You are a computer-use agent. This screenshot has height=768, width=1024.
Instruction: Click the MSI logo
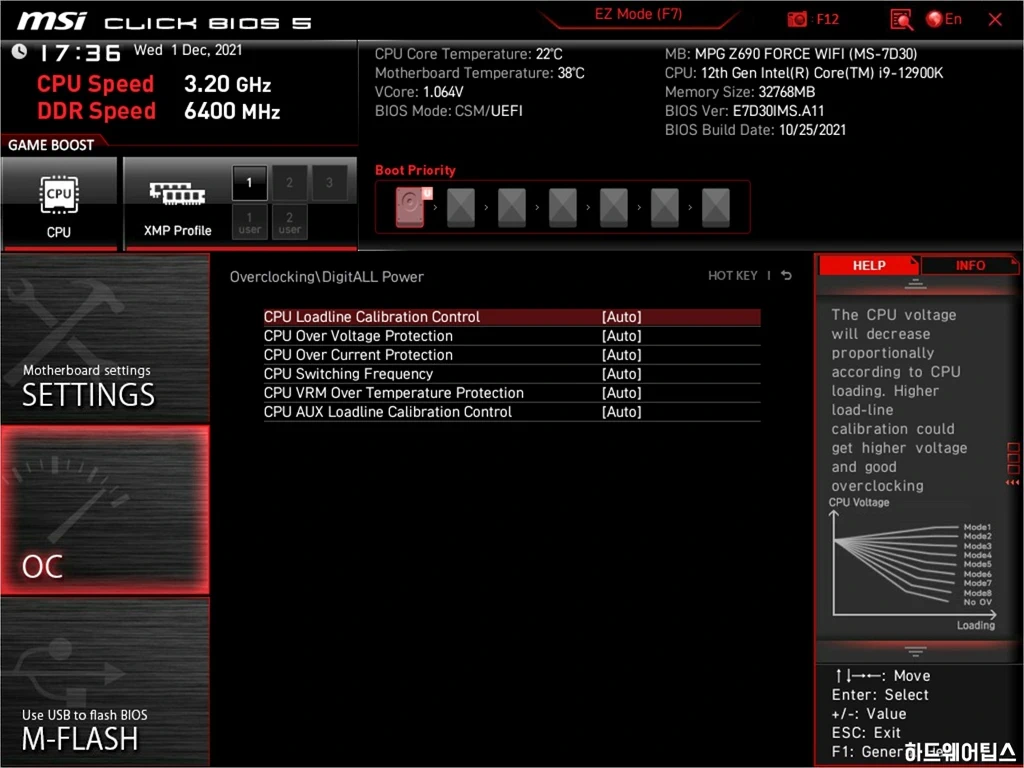52,21
